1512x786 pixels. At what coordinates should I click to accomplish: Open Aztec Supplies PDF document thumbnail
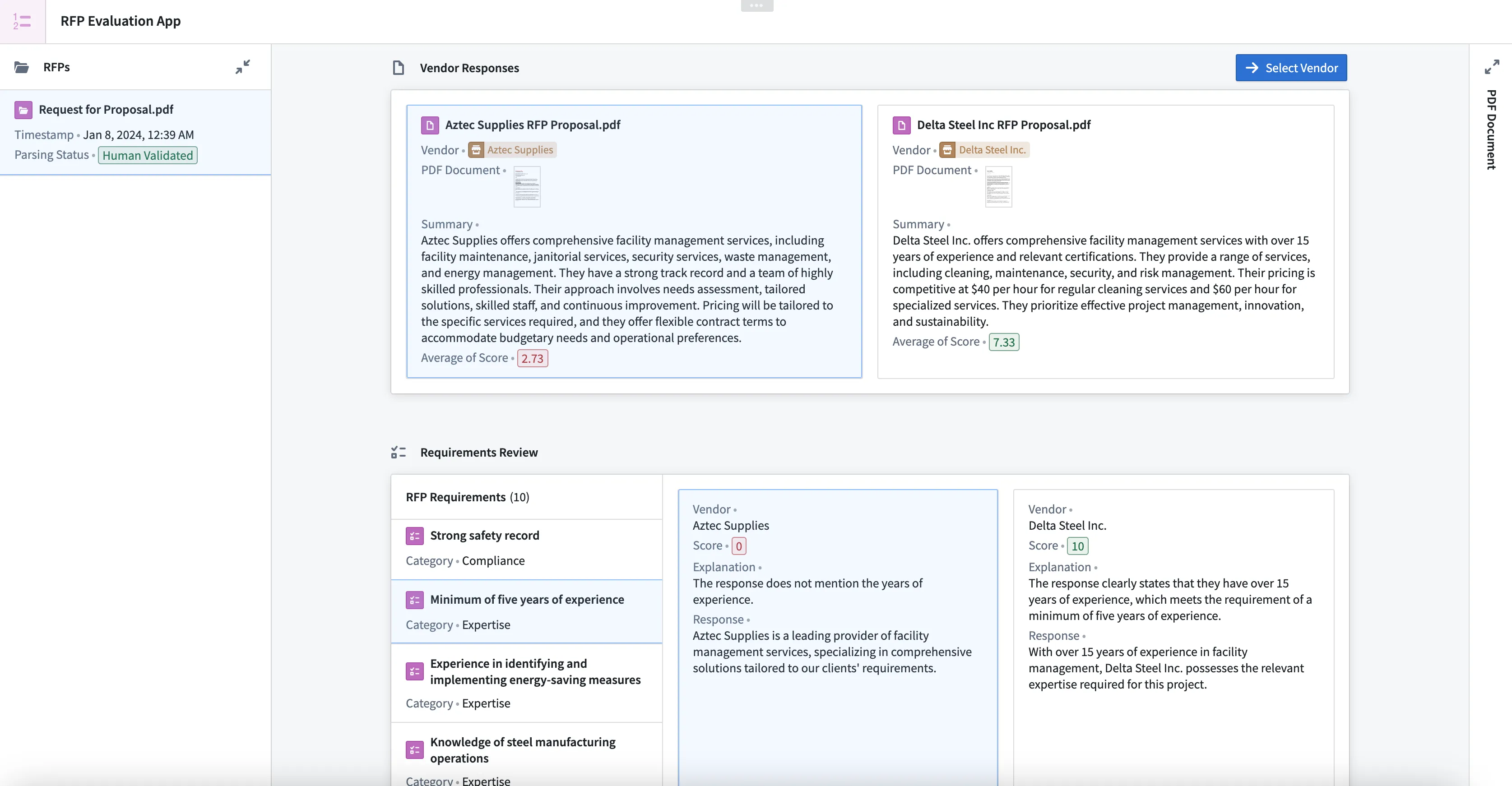[x=527, y=186]
